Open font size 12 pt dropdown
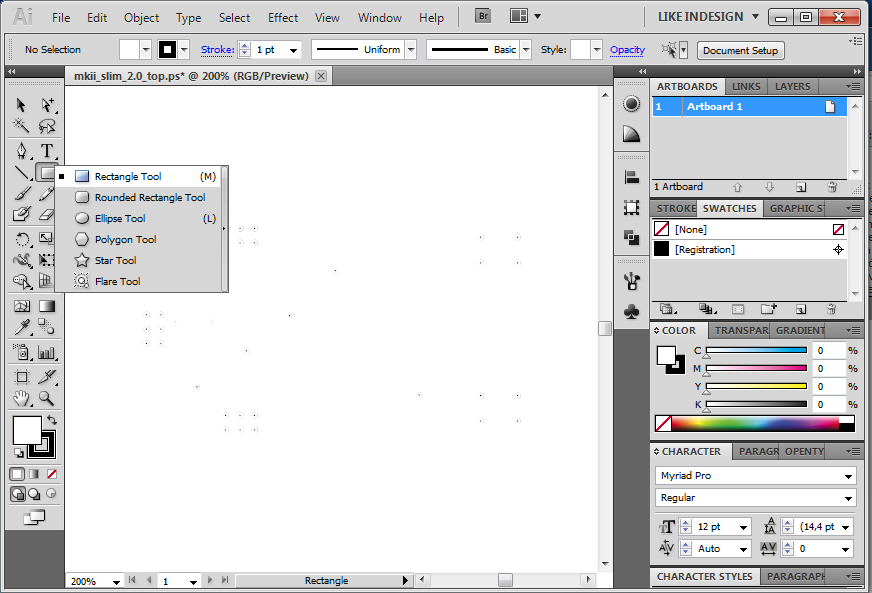872x593 pixels. [743, 527]
